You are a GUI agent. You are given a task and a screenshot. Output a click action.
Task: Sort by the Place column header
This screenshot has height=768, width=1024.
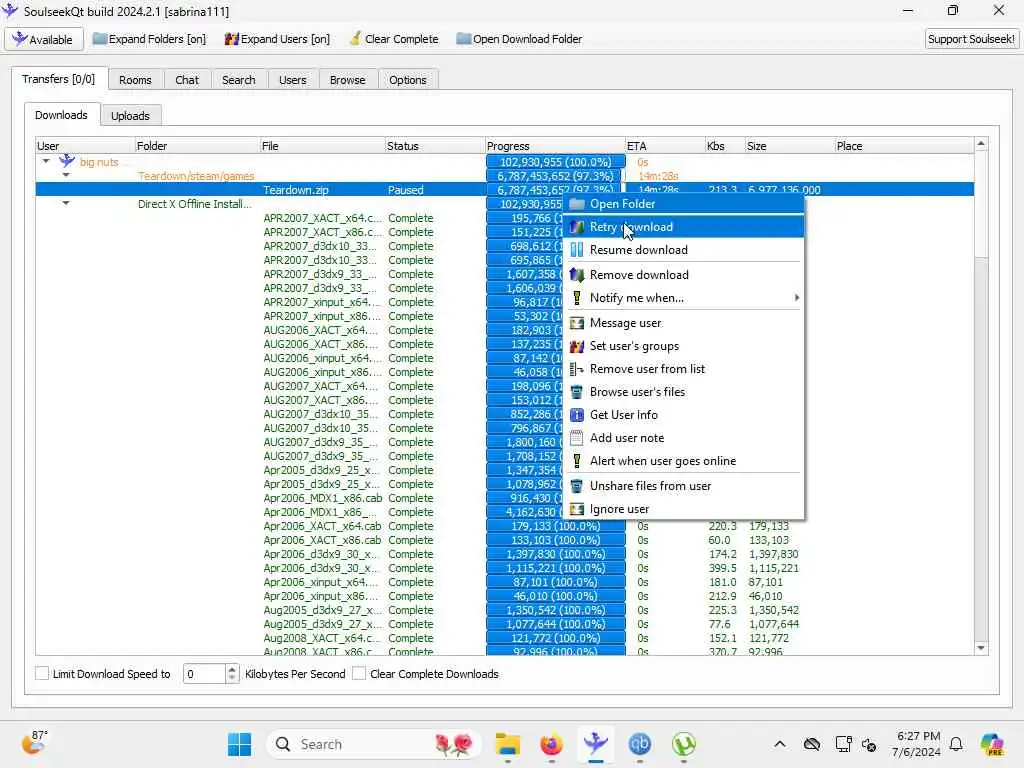tap(904, 146)
